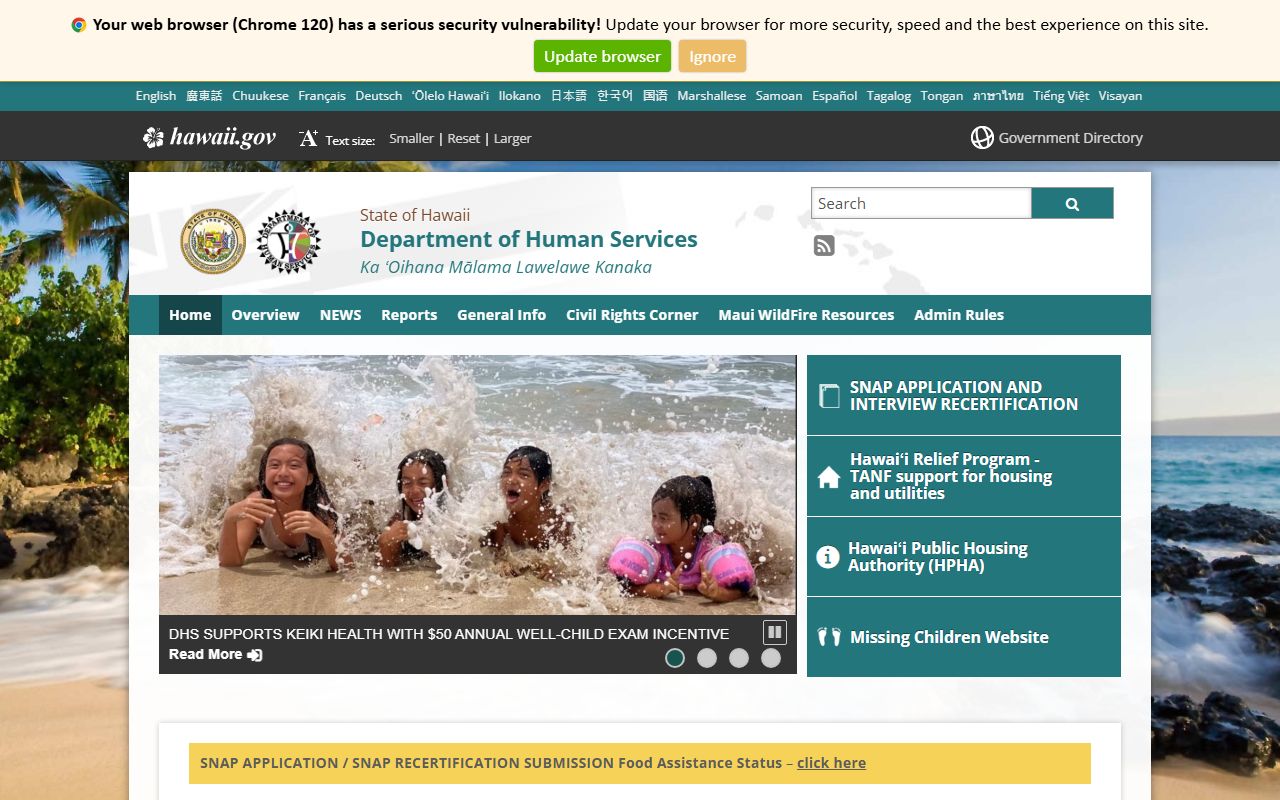Switch language to 国语
The image size is (1280, 800).
(655, 96)
